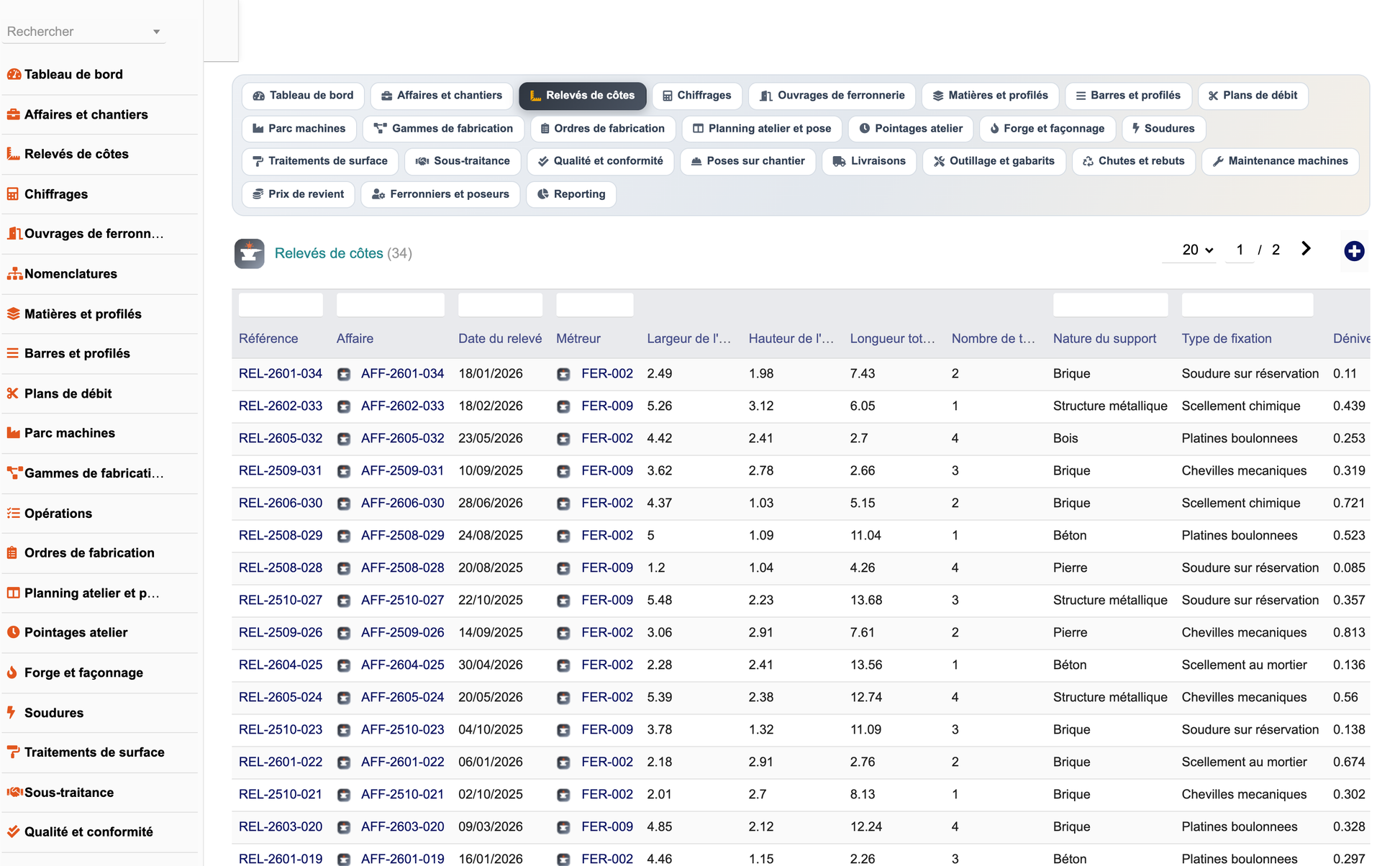Open the Livraisons tab
This screenshot has height=866, width=1400.
pyautogui.click(x=869, y=161)
